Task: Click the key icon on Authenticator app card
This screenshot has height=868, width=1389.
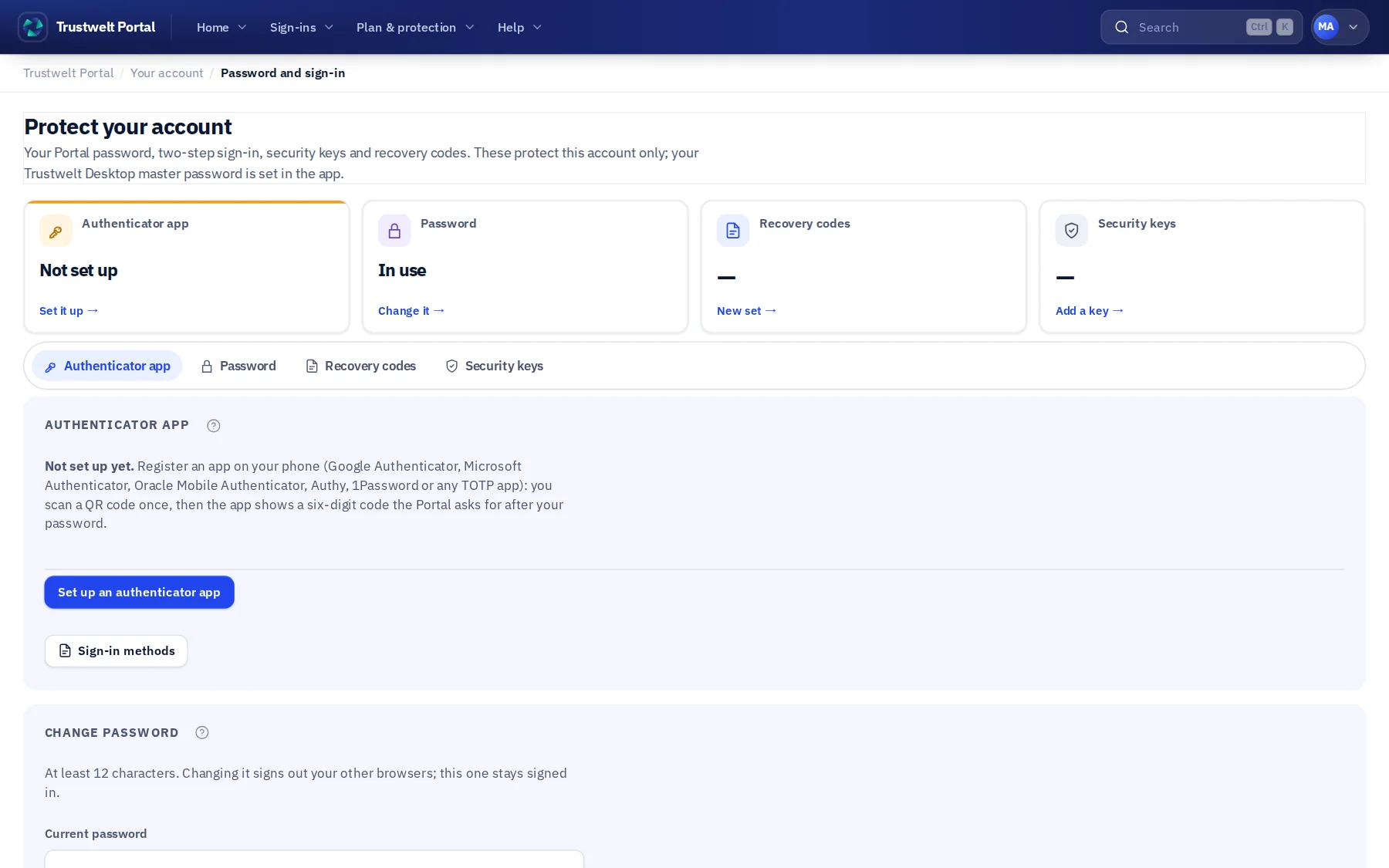Action: (x=56, y=231)
